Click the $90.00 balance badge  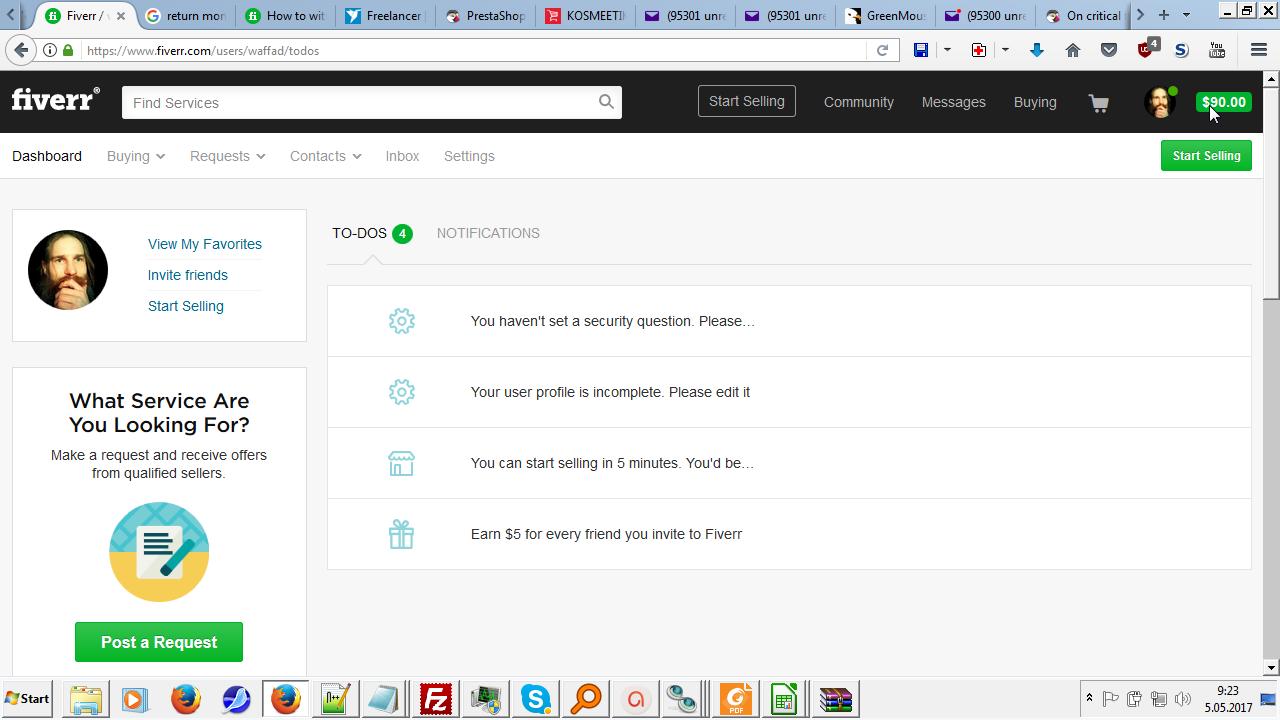point(1224,102)
